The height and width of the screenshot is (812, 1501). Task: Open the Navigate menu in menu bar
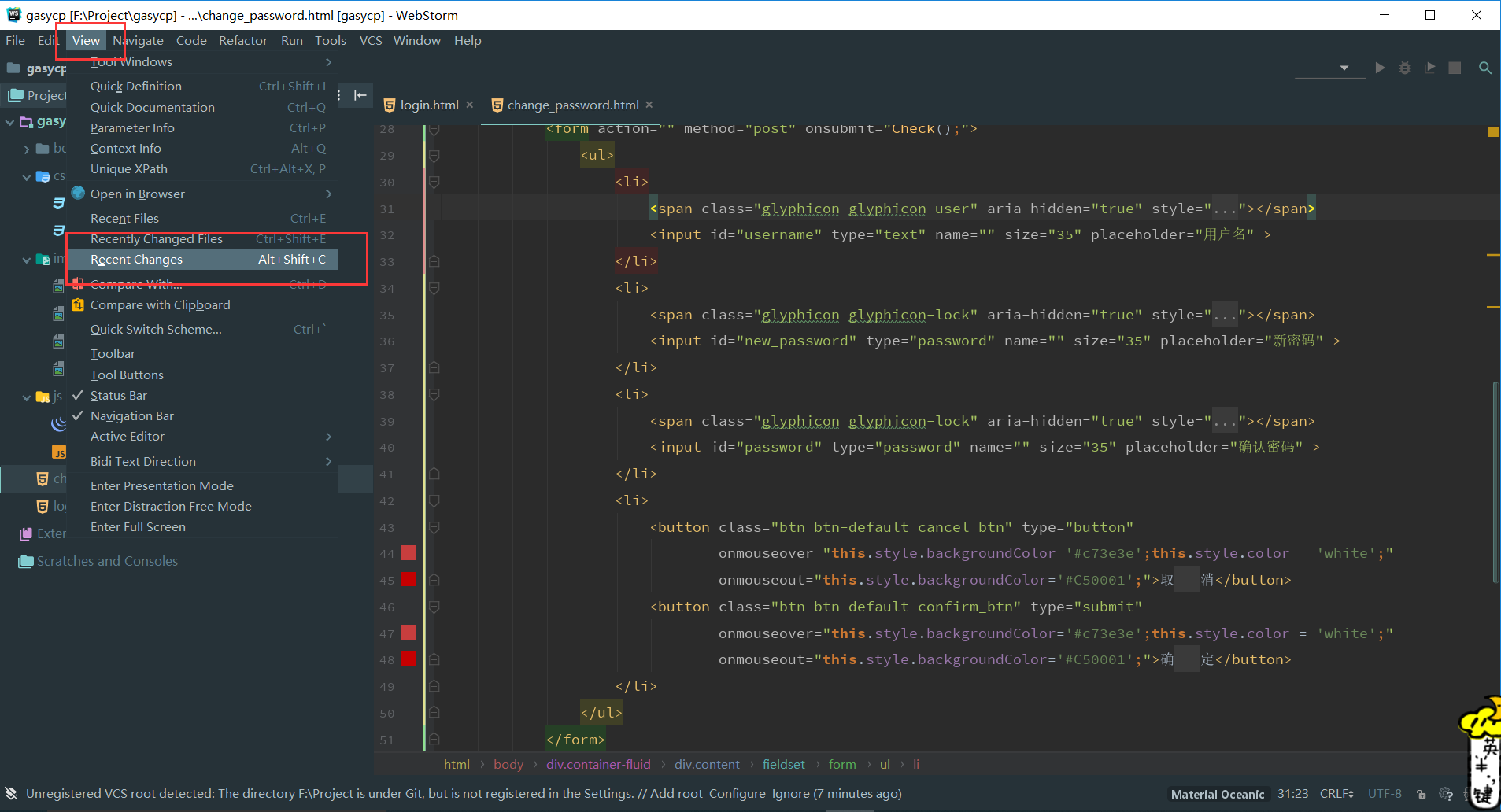click(x=138, y=40)
